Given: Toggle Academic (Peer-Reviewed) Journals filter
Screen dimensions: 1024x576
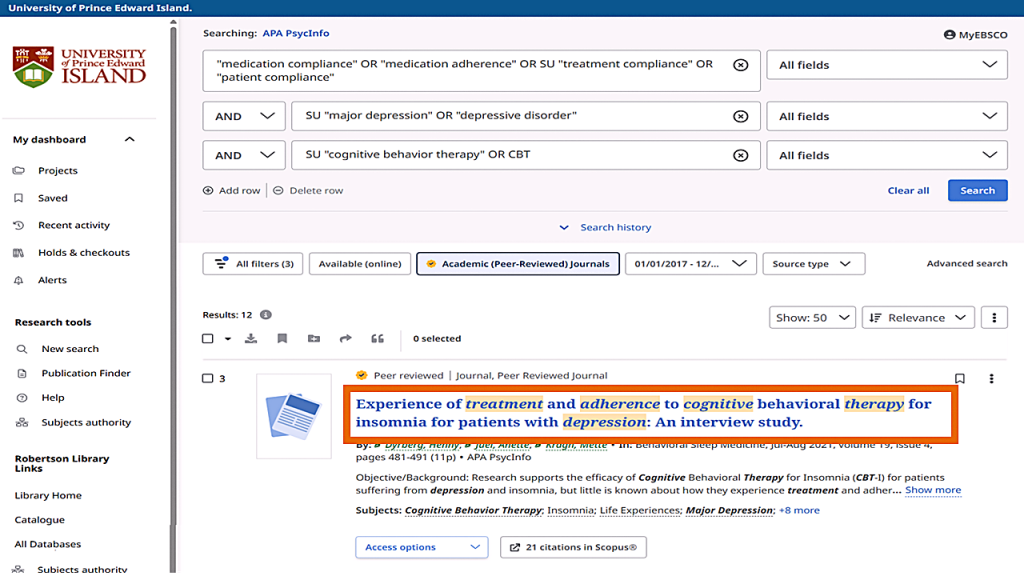Looking at the screenshot, I should click(x=518, y=264).
